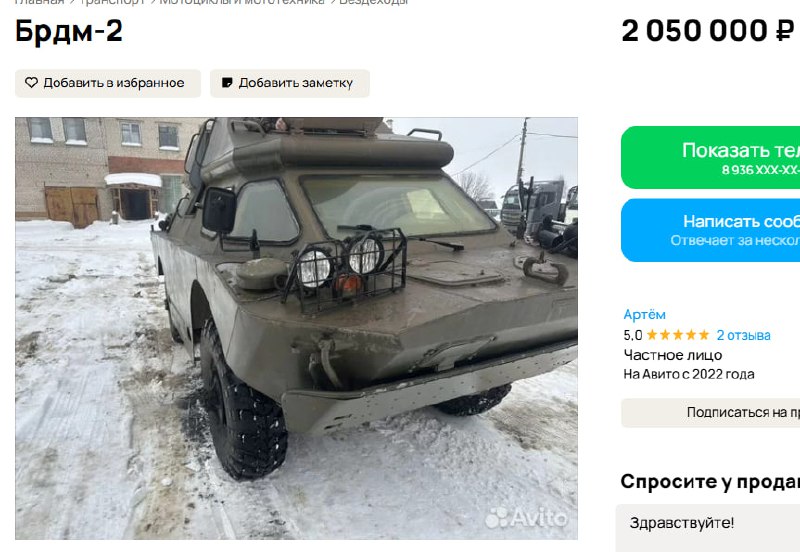
Task: Reveal the number with Показать телефон
Action: pyautogui.click(x=710, y=157)
